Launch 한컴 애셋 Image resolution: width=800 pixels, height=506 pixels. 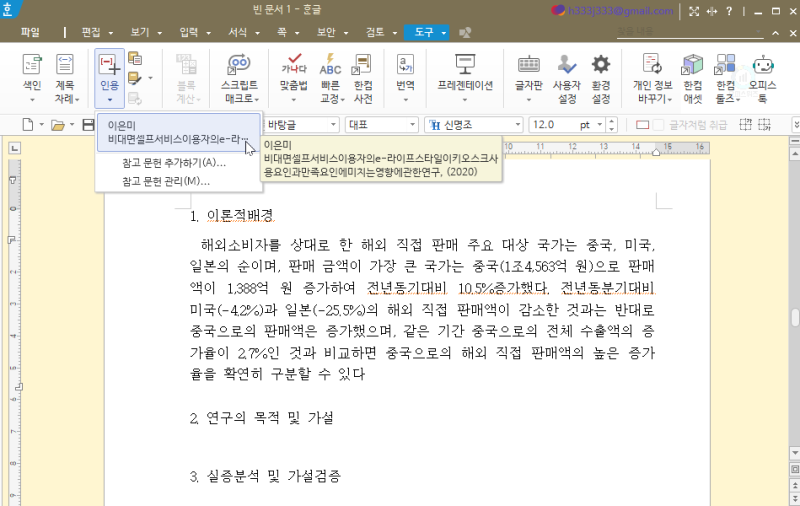coord(693,78)
